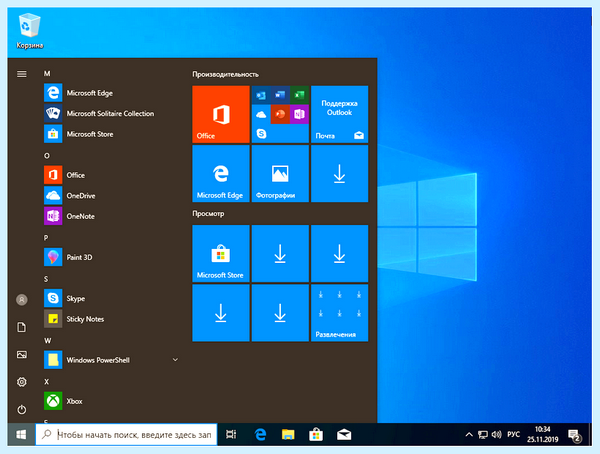Click the Microsoft Store tile
The height and width of the screenshot is (454, 600).
[221, 253]
